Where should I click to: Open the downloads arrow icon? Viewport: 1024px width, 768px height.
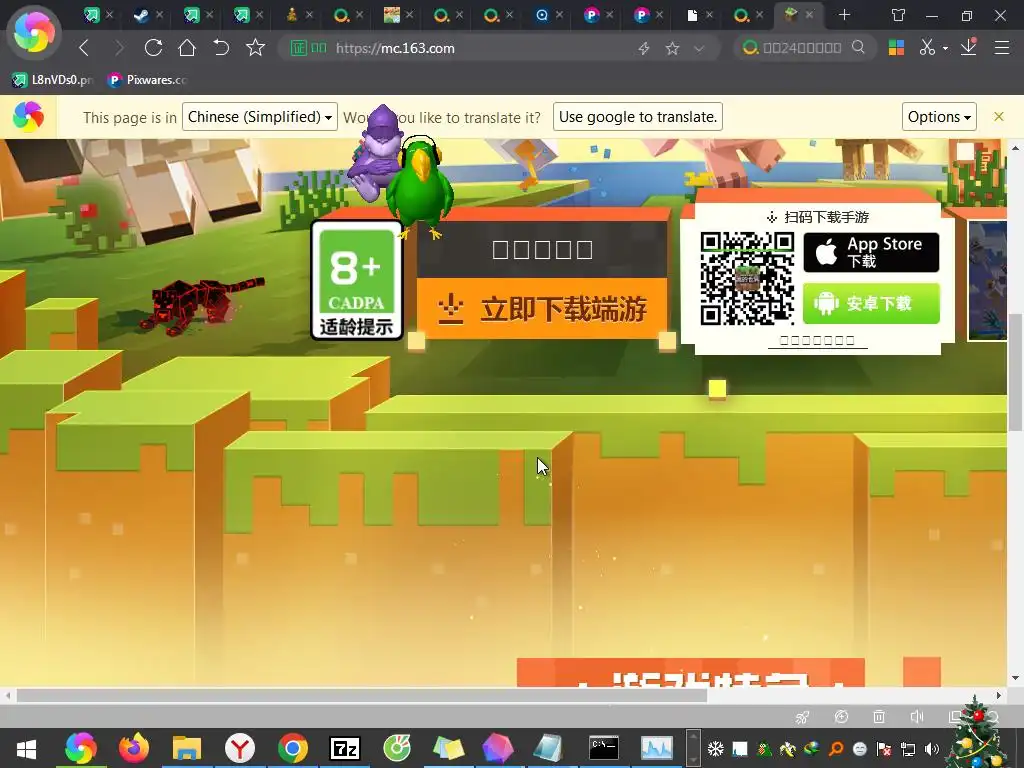[968, 46]
